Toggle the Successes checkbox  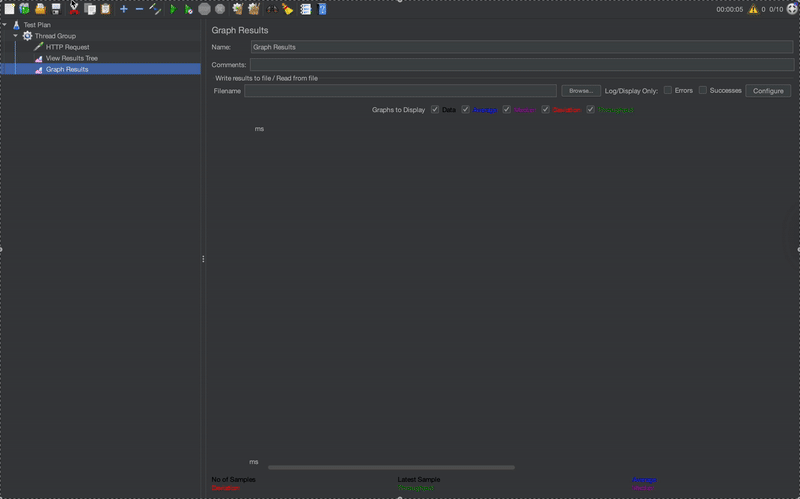coord(703,90)
